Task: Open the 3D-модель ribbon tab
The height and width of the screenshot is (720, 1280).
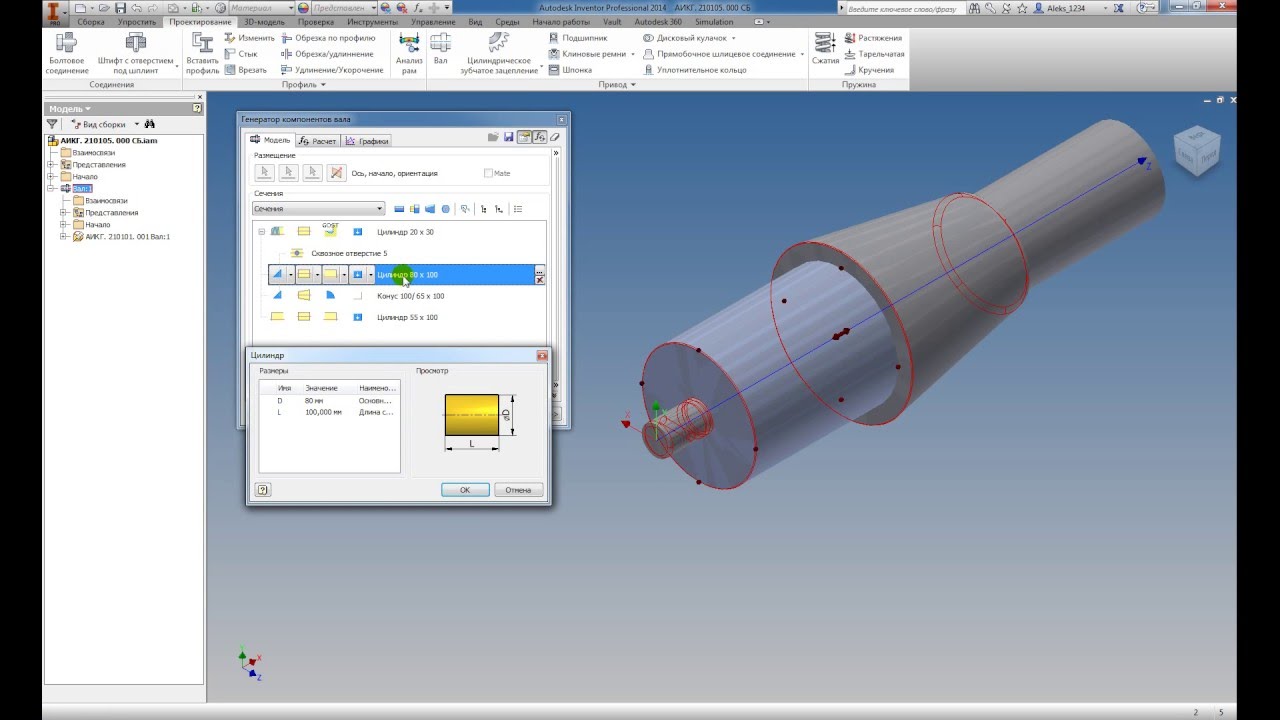Action: click(265, 22)
